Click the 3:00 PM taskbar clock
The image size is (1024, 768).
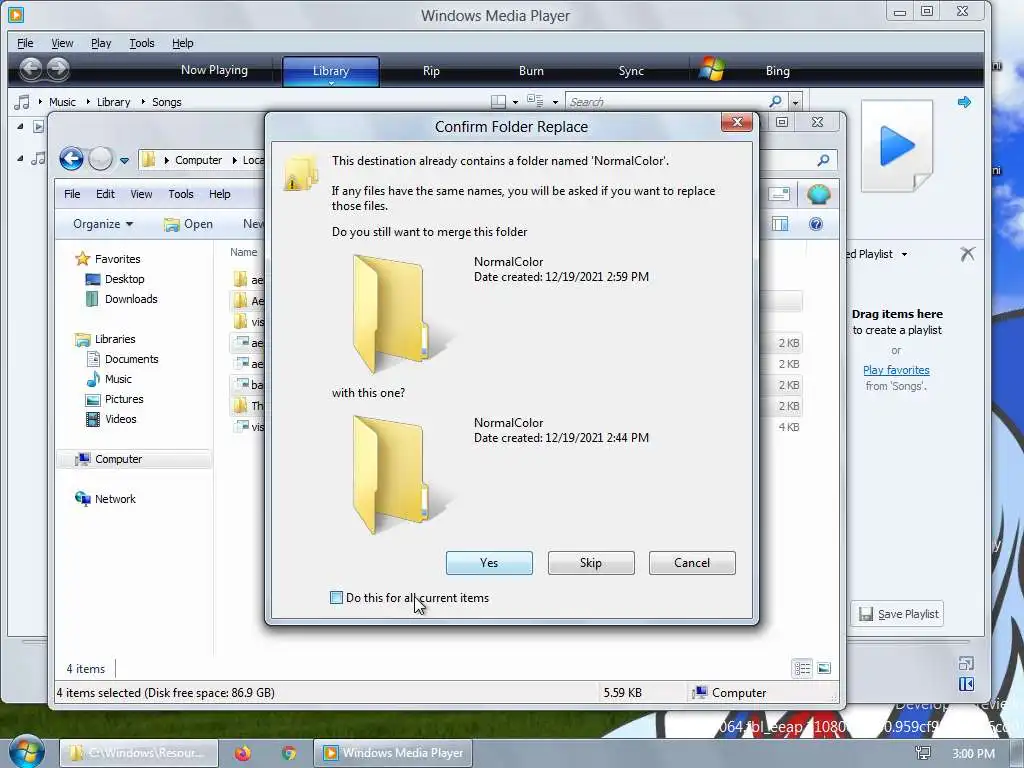974,754
